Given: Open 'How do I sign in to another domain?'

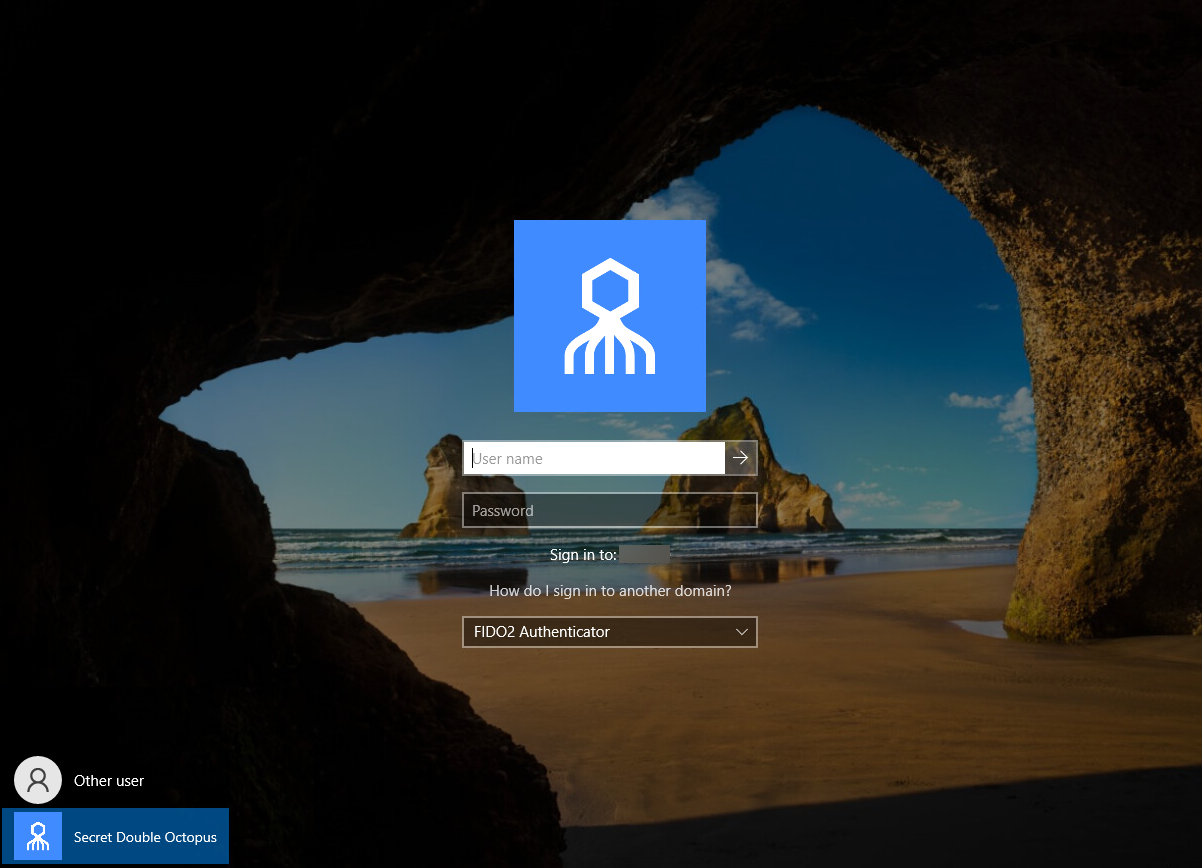Looking at the screenshot, I should pyautogui.click(x=610, y=591).
